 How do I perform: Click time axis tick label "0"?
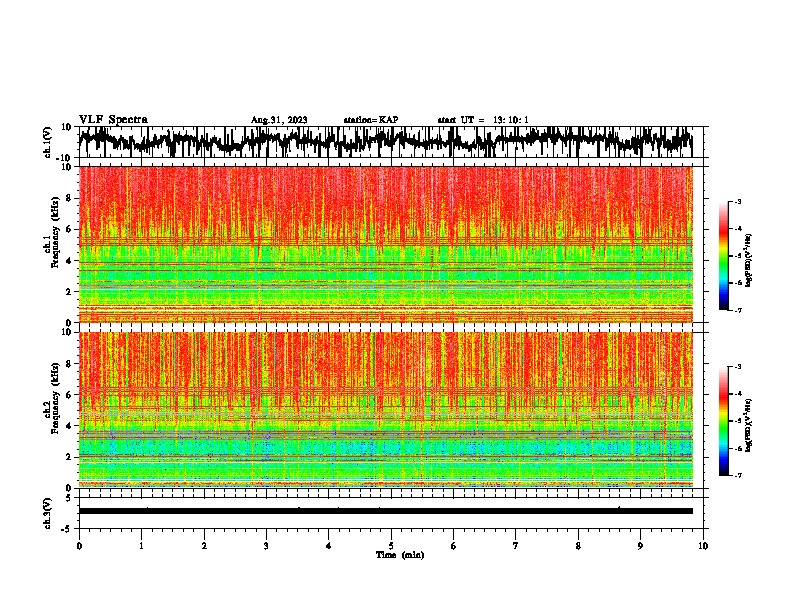(x=79, y=546)
